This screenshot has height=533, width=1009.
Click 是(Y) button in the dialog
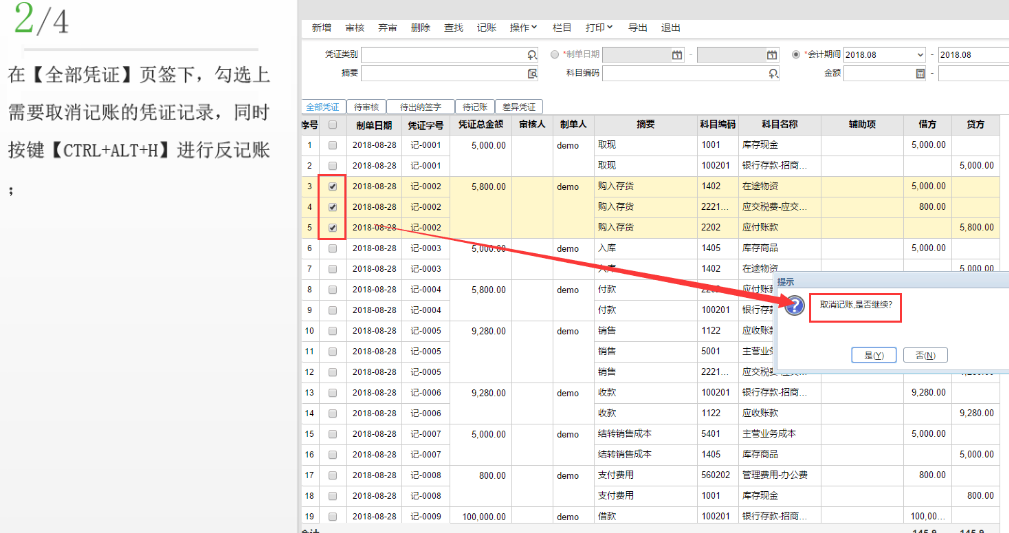(x=874, y=355)
